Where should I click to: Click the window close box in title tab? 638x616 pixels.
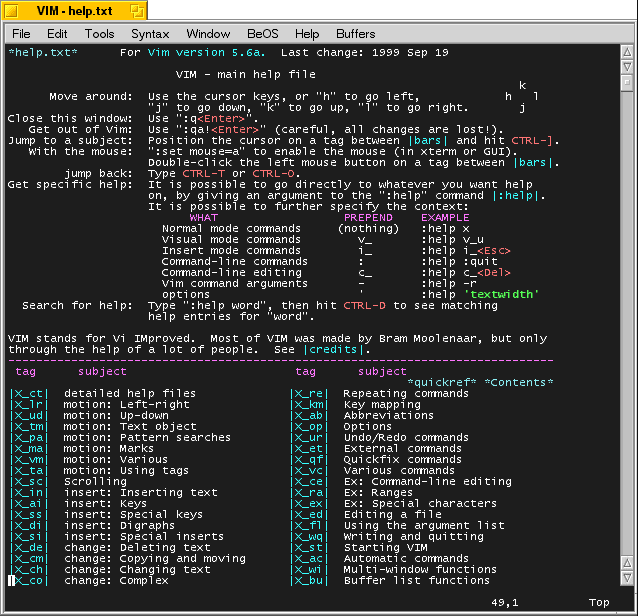(x=11, y=11)
